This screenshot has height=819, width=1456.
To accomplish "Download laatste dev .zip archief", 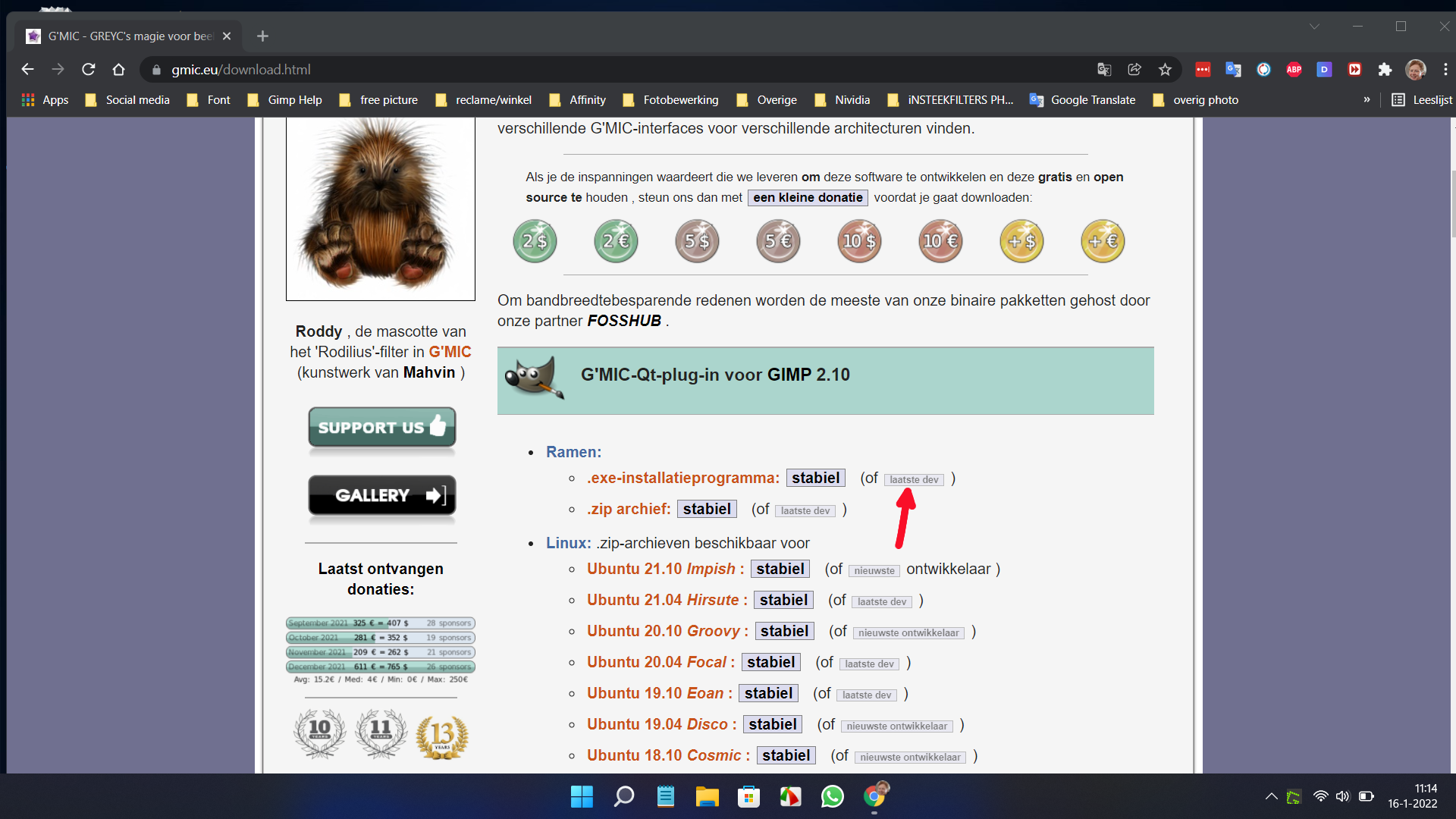I will (x=805, y=510).
